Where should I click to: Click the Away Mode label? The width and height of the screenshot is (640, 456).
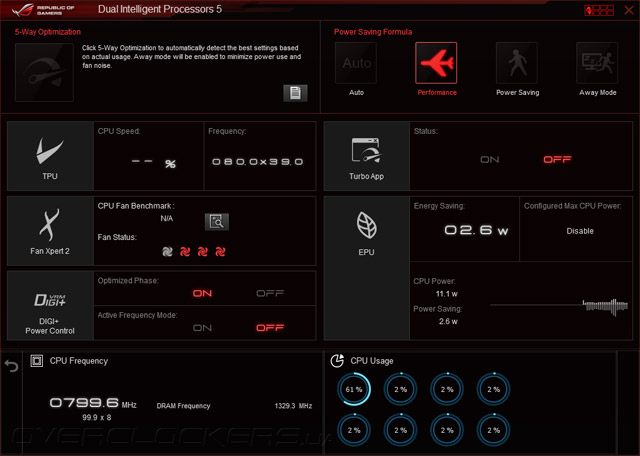coord(598,93)
